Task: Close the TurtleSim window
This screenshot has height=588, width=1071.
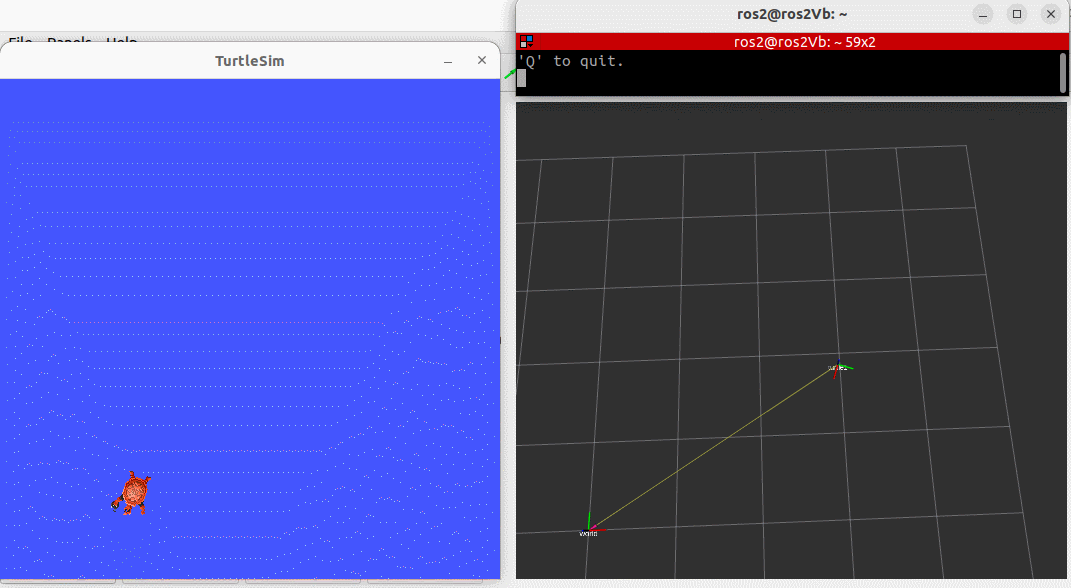Action: tap(482, 60)
